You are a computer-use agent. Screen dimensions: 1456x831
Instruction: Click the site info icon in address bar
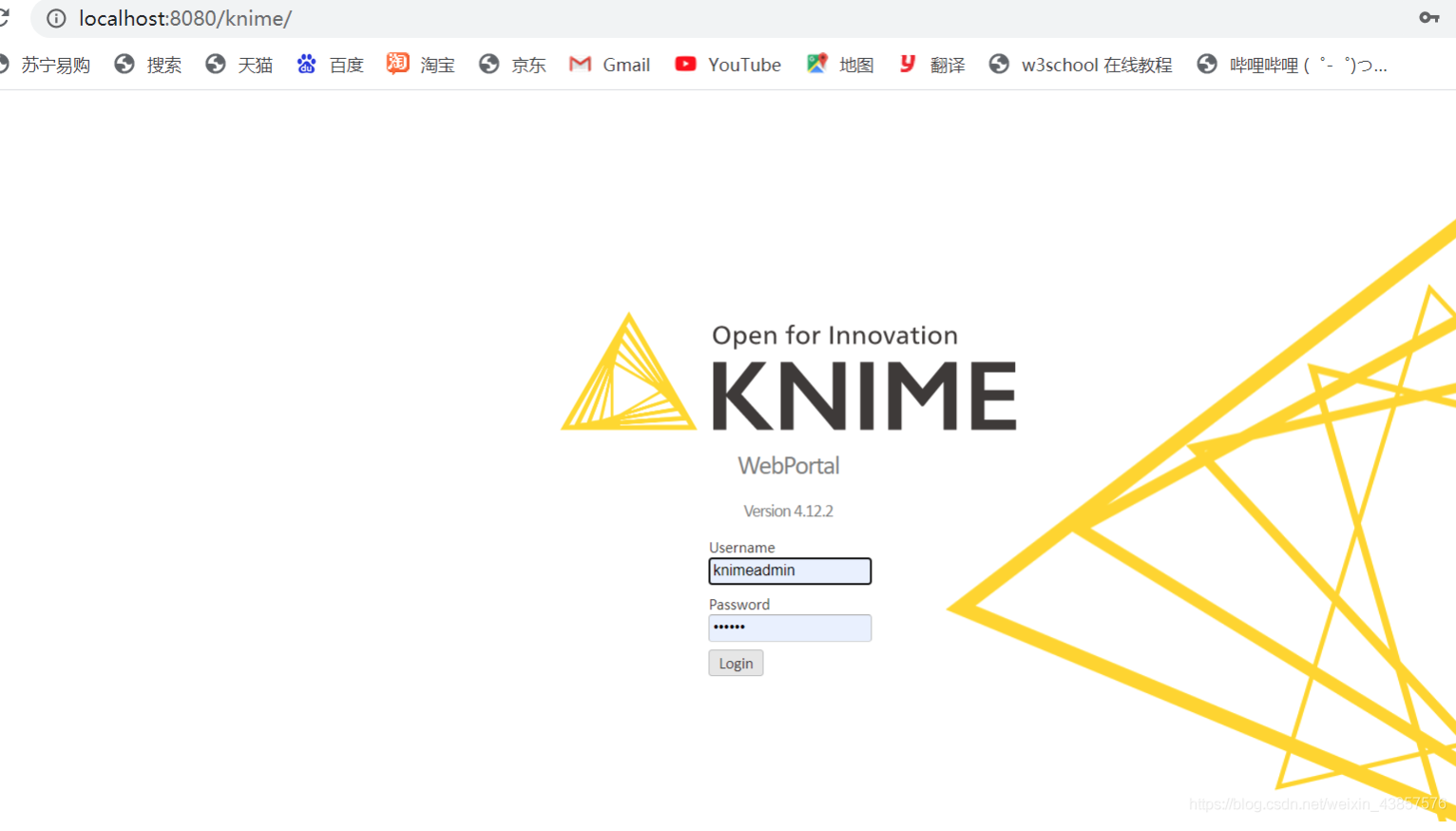click(x=56, y=18)
